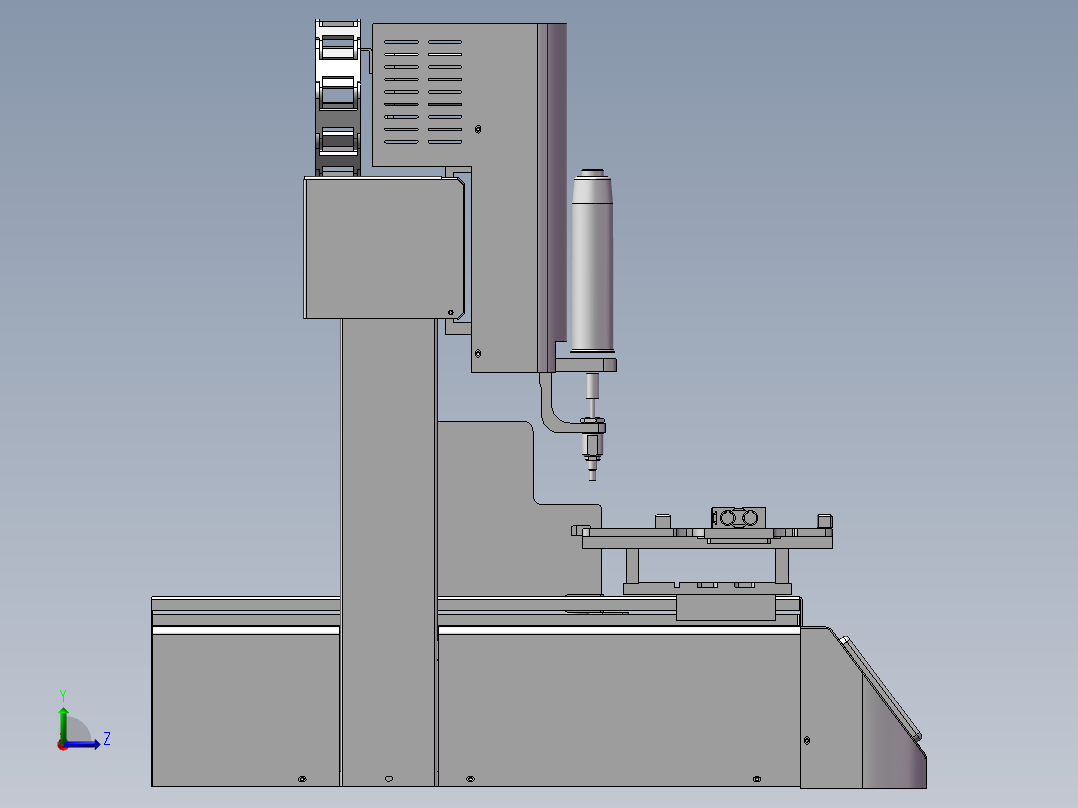Pick the dispensing syringe barrel cylinder
1078x808 pixels.
click(x=592, y=261)
